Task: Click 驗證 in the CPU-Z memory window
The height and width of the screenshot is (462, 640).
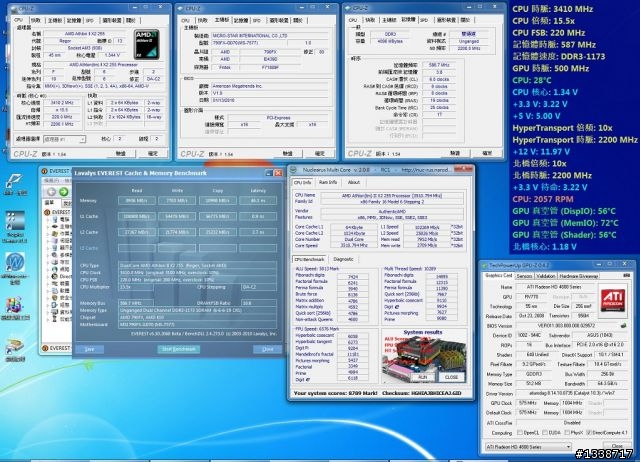Action: coord(455,153)
